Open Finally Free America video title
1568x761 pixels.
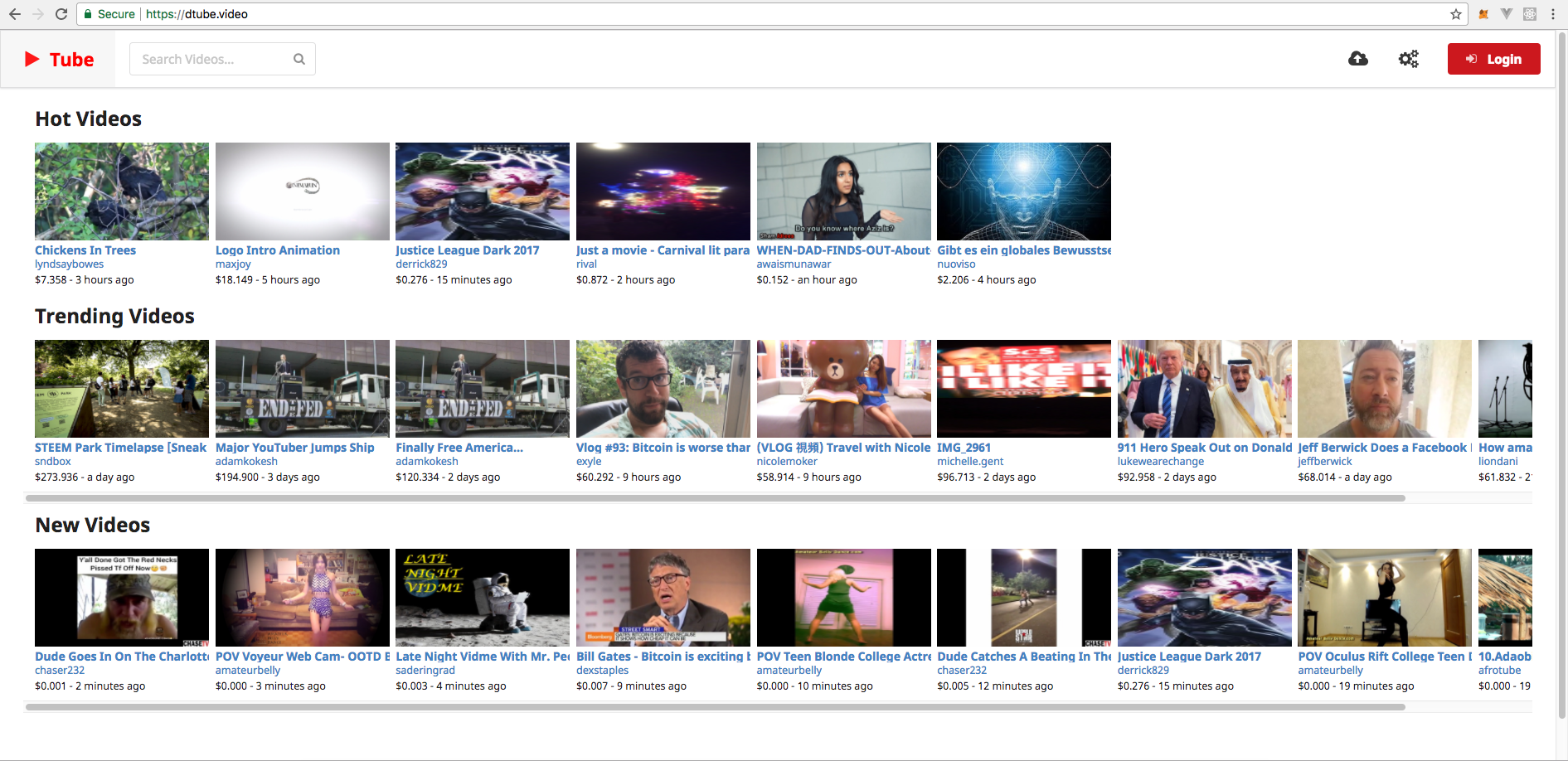459,448
